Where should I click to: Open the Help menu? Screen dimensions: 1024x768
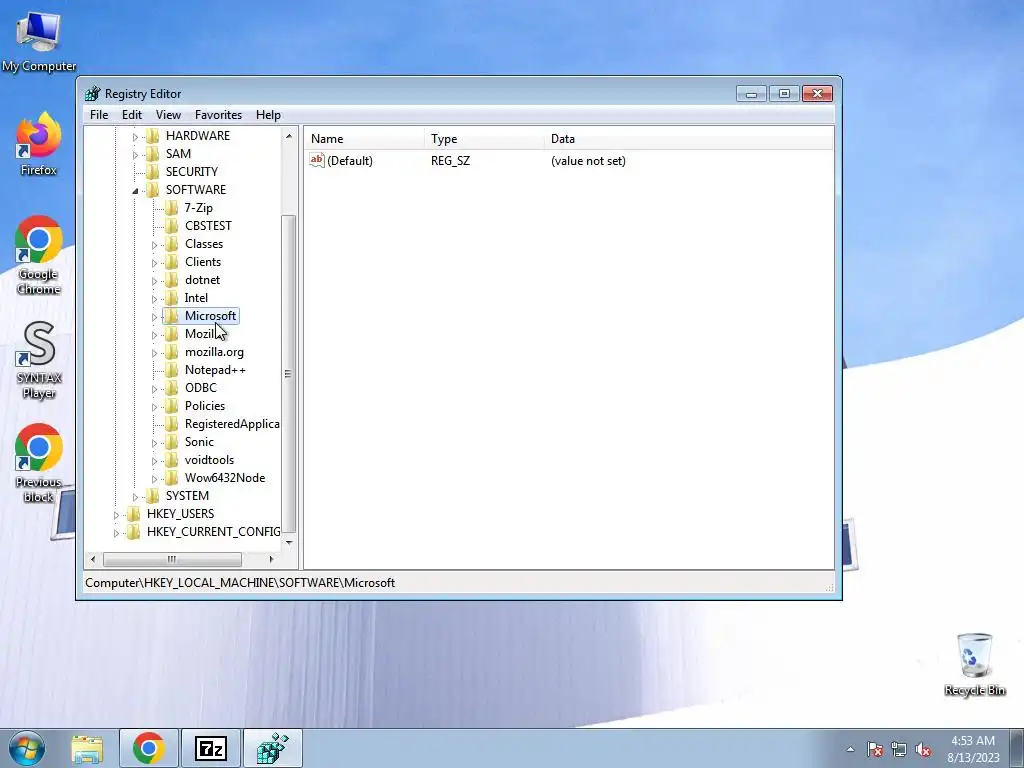tap(268, 115)
